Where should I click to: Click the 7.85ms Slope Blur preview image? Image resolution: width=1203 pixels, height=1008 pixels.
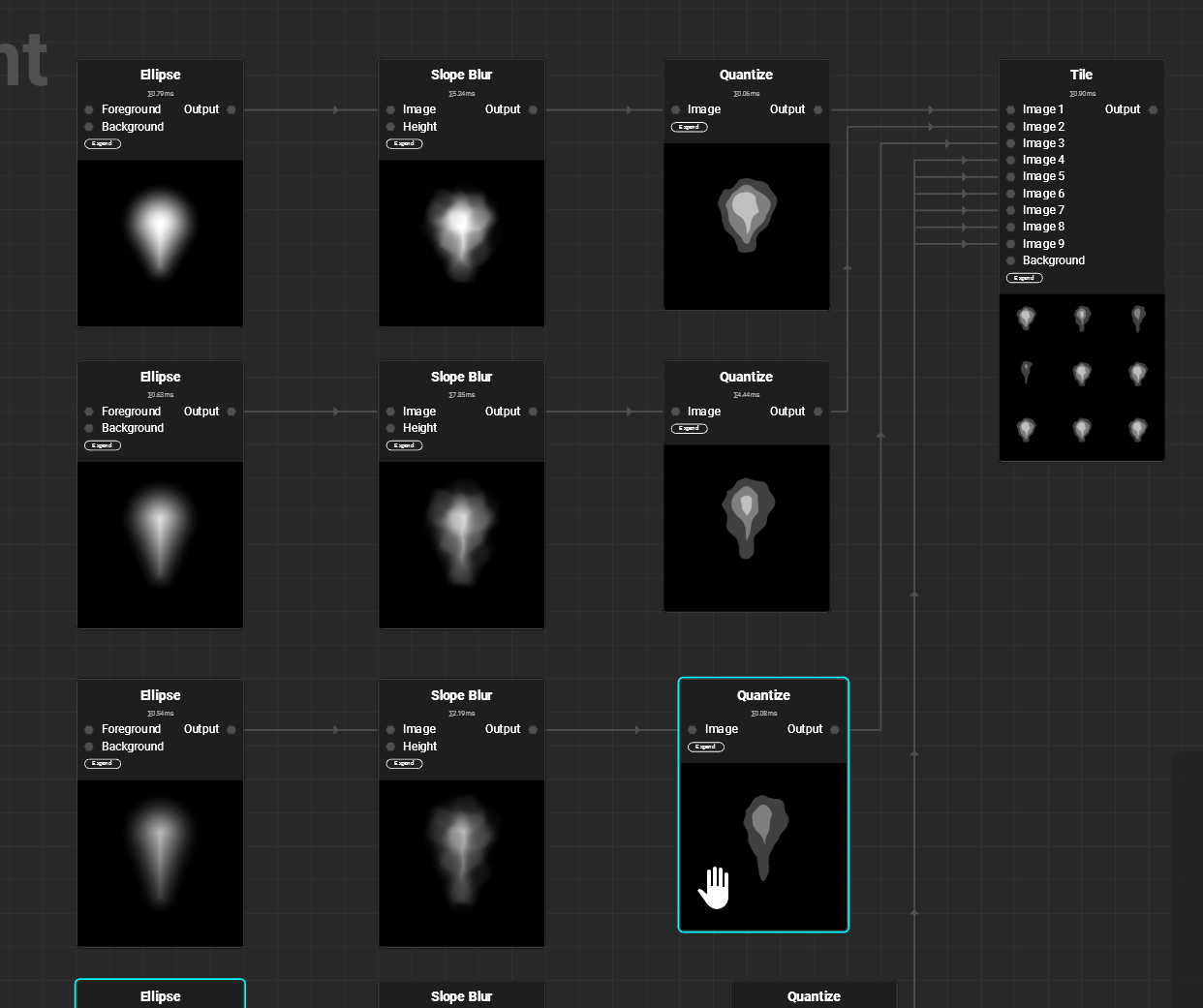461,544
